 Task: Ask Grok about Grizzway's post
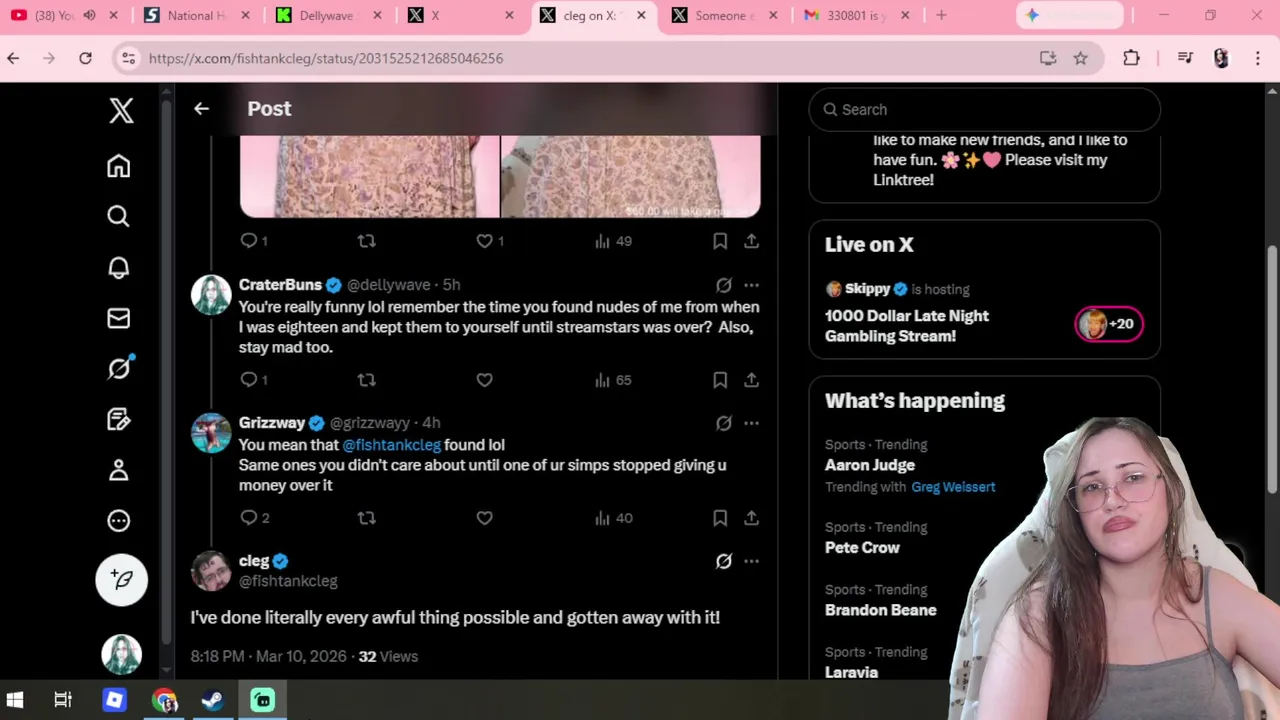coord(724,423)
